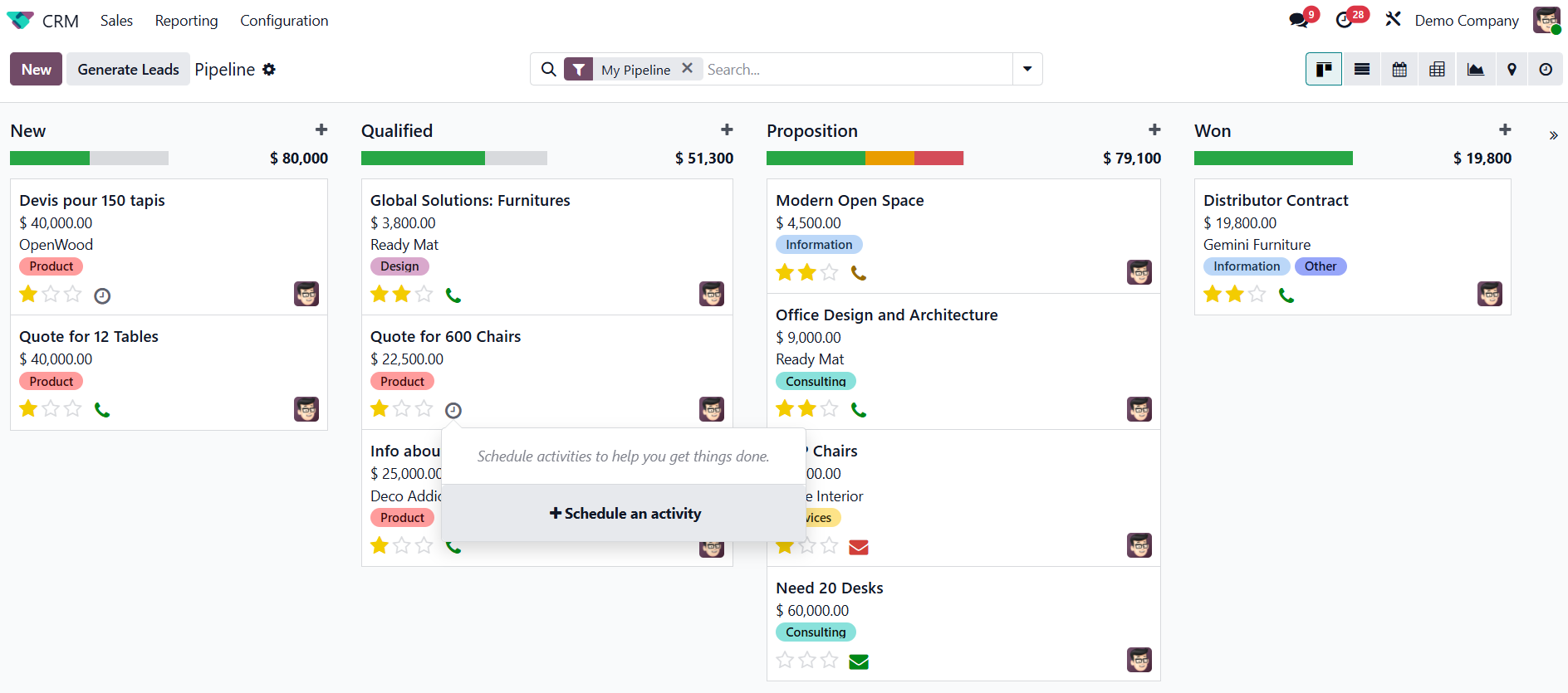
Task: Click the envelope icon on Need 20 Desks
Action: [x=859, y=661]
